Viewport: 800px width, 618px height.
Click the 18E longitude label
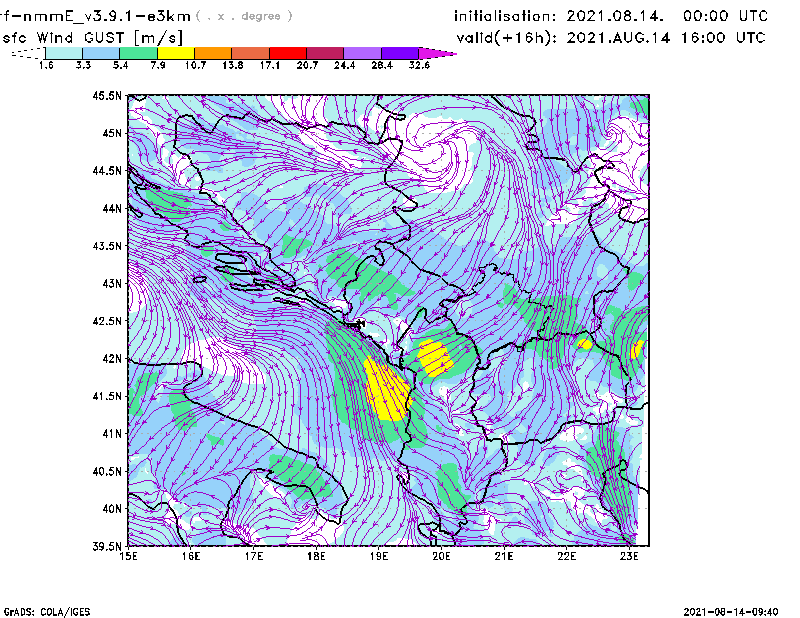point(316,556)
